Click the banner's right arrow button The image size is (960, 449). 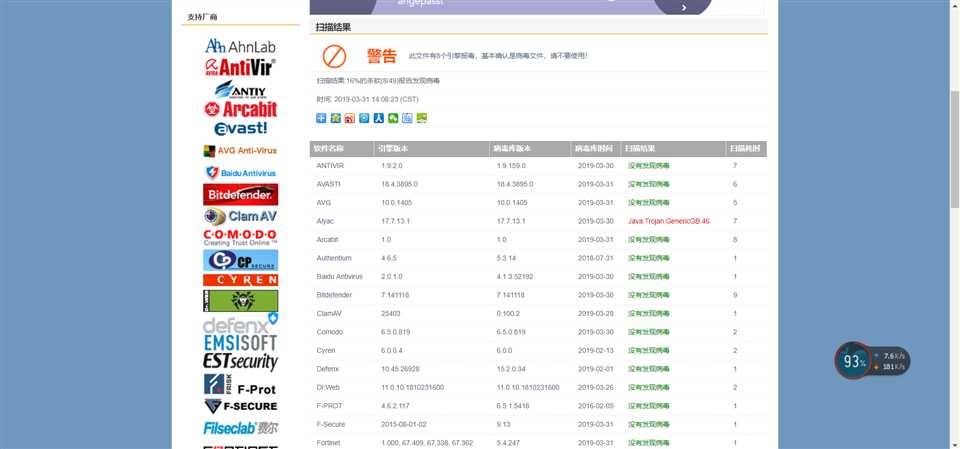[x=684, y=7]
